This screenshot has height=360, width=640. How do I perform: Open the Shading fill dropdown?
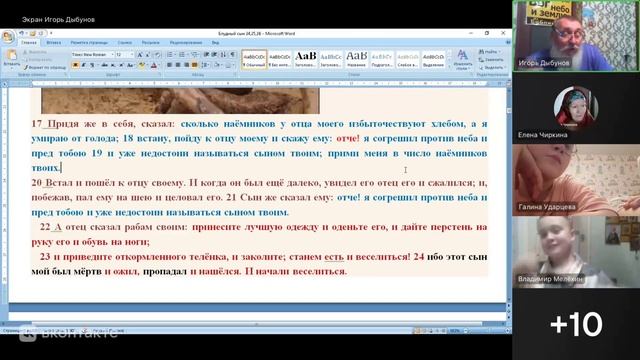[218, 65]
